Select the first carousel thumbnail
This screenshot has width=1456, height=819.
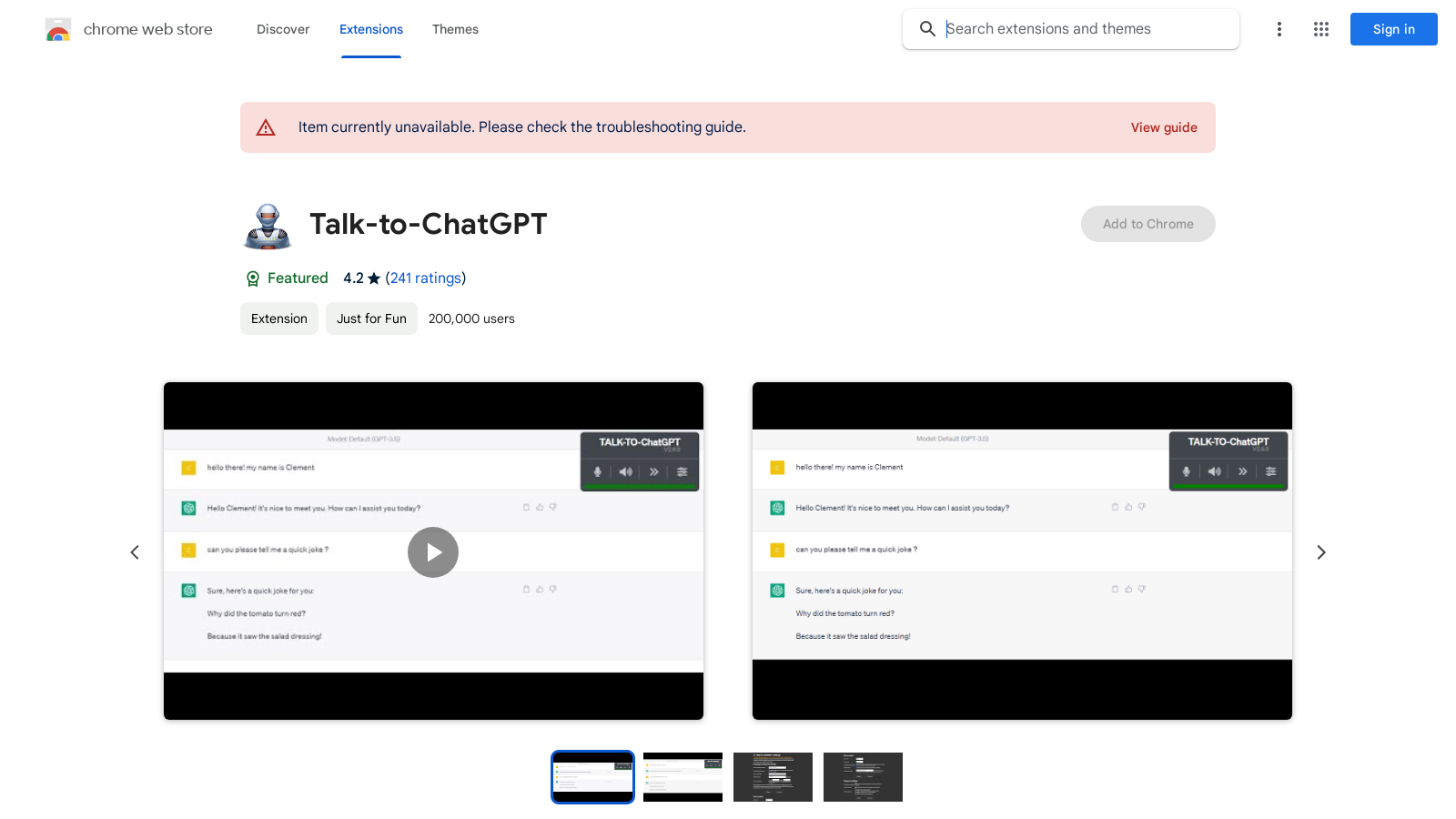(x=592, y=777)
